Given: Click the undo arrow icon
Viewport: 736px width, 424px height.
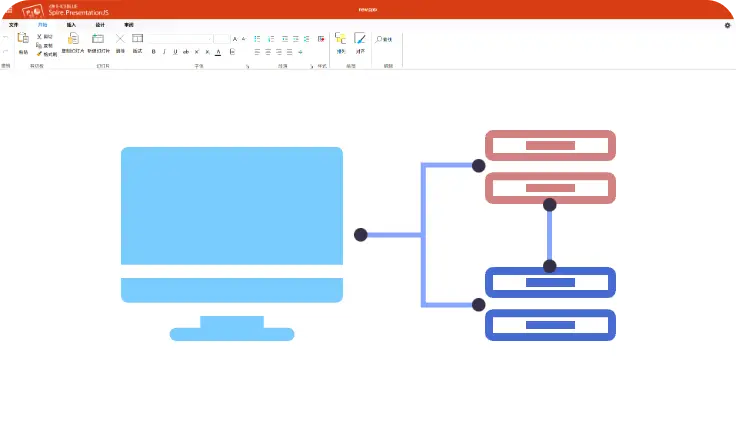Looking at the screenshot, I should click(x=6, y=37).
